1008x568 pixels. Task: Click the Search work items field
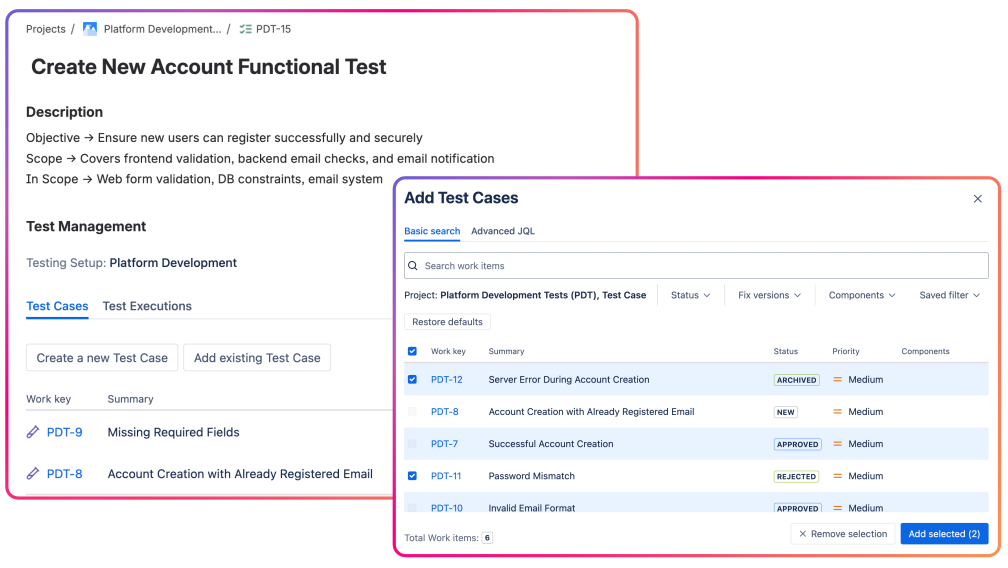coord(700,266)
